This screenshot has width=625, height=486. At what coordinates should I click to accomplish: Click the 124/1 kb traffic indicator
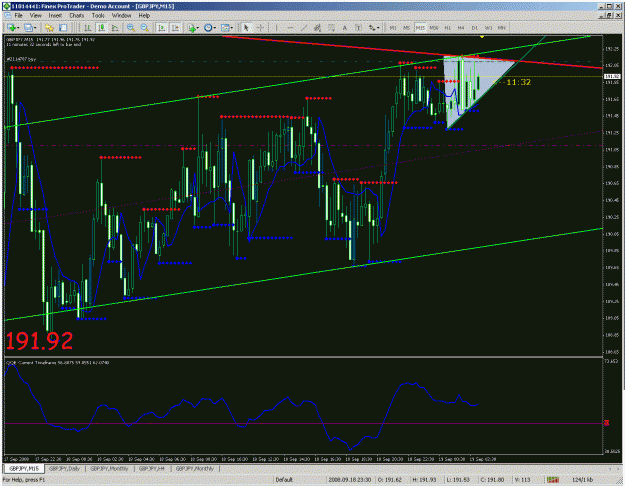tap(583, 480)
